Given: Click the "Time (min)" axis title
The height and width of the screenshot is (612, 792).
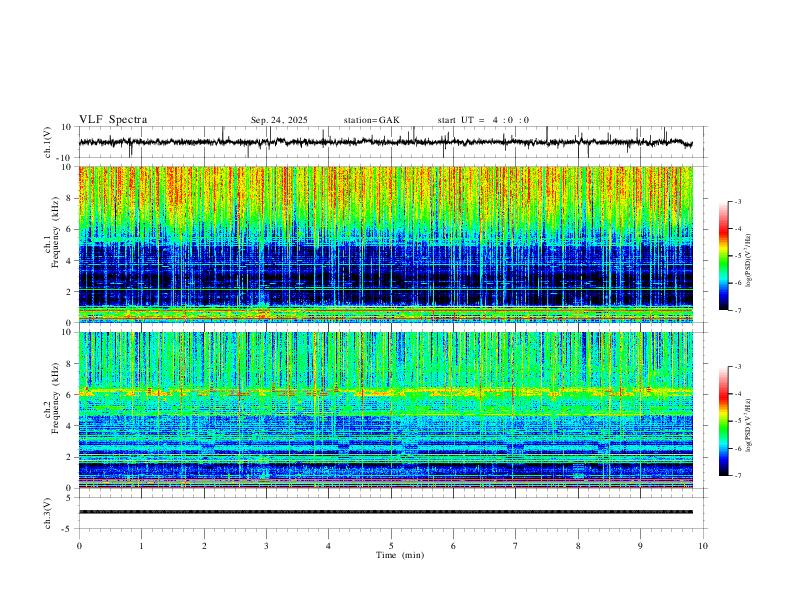Looking at the screenshot, I should point(400,555).
